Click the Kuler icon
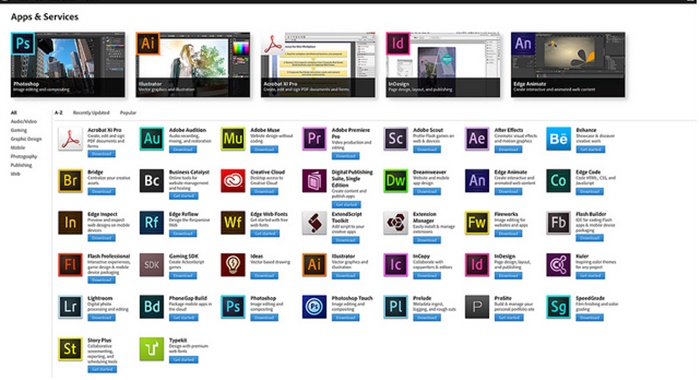The height and width of the screenshot is (380, 700). [x=558, y=265]
